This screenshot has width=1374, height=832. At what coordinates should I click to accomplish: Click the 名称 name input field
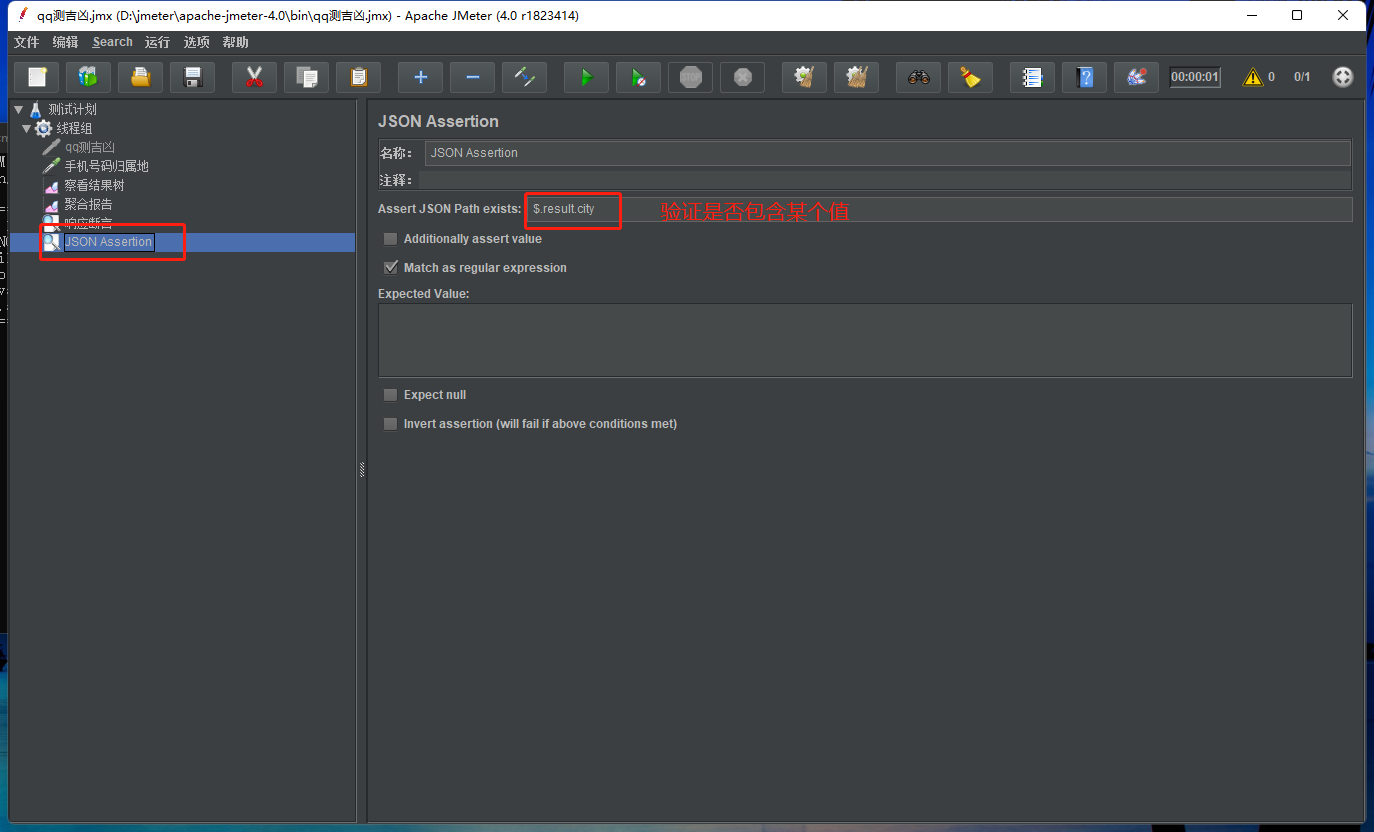click(x=887, y=153)
